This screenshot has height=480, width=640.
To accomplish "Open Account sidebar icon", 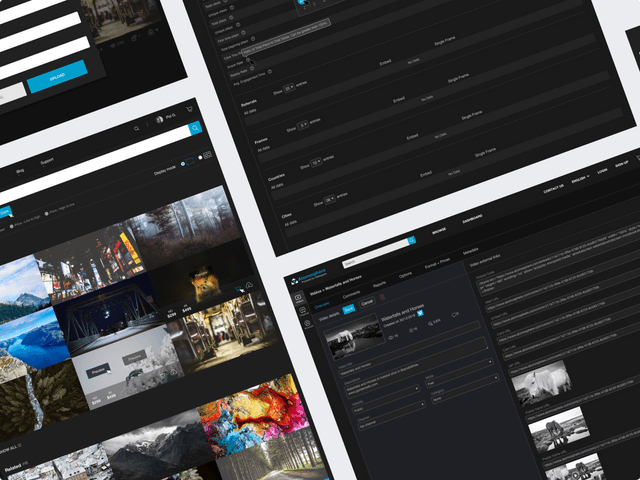I will 308,325.
